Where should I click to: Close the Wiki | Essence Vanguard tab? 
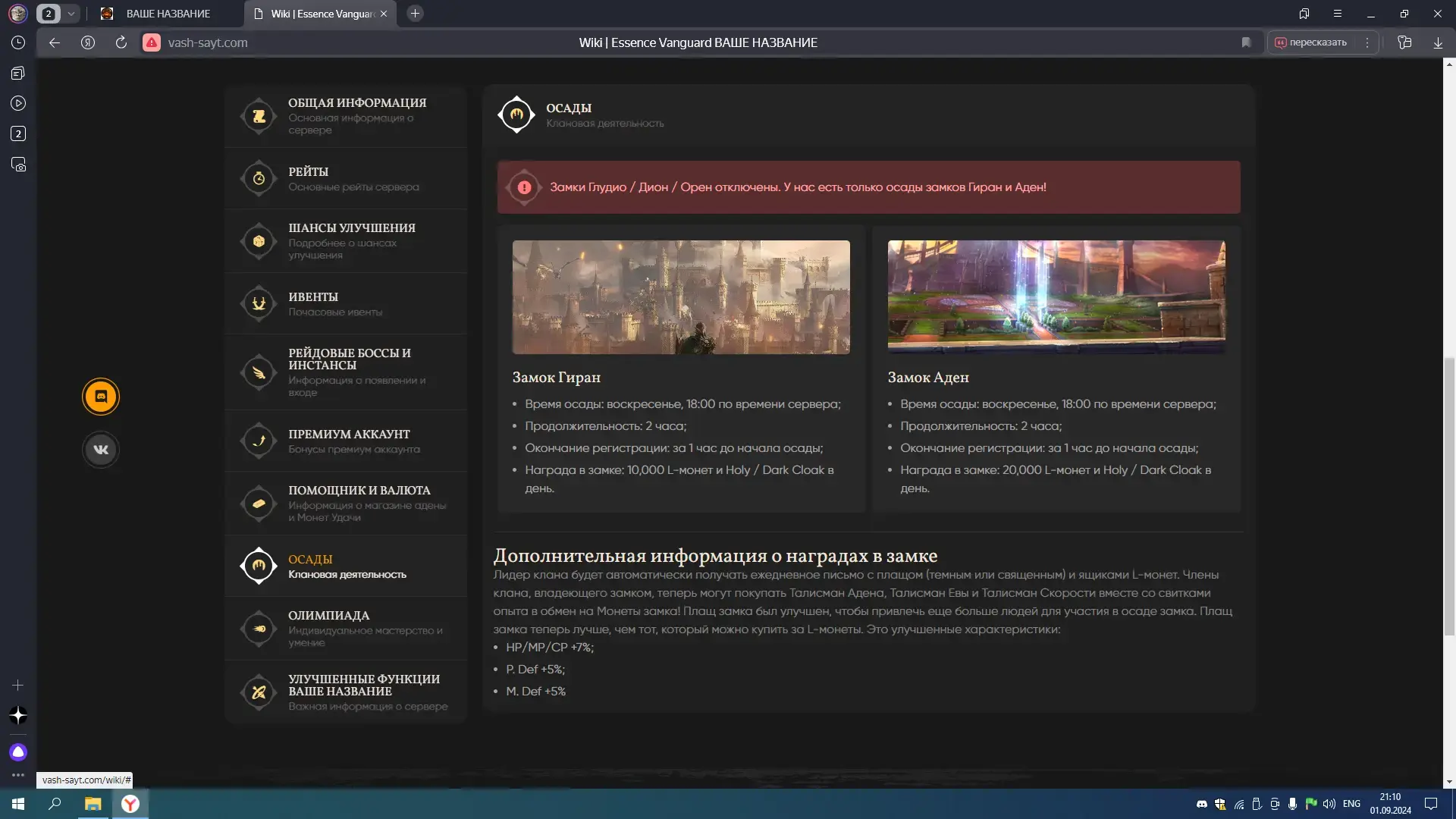click(384, 14)
